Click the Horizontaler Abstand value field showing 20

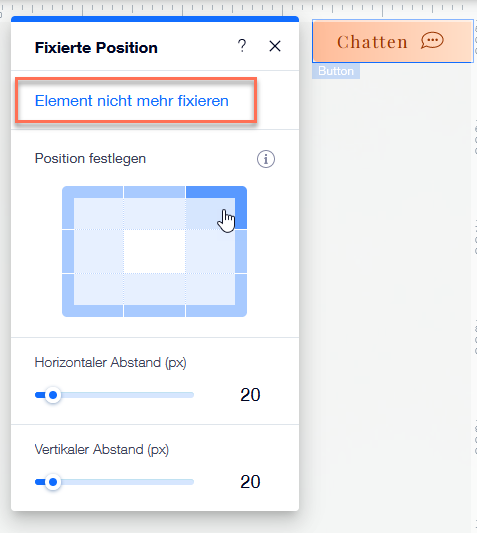(250, 395)
